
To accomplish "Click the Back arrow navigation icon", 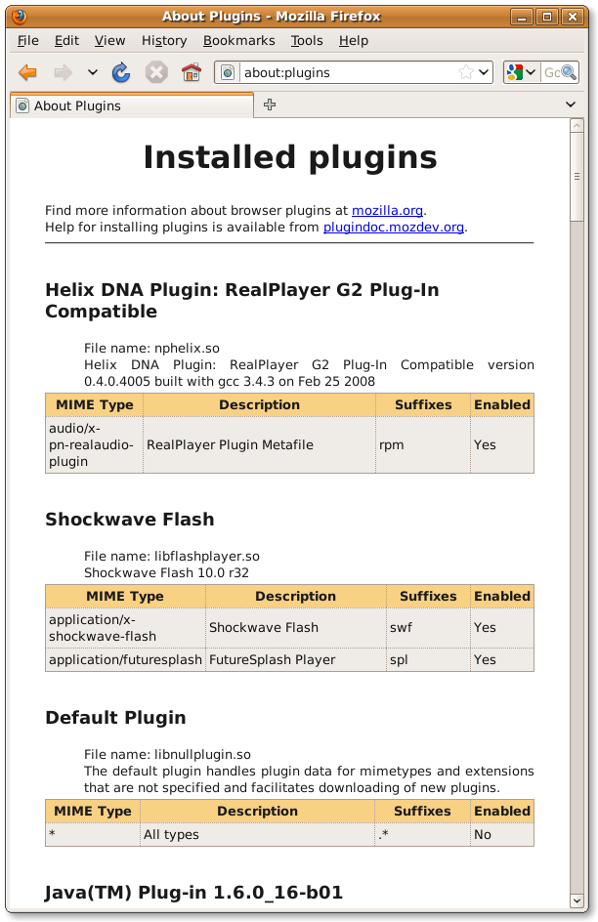I will pyautogui.click(x=28, y=73).
